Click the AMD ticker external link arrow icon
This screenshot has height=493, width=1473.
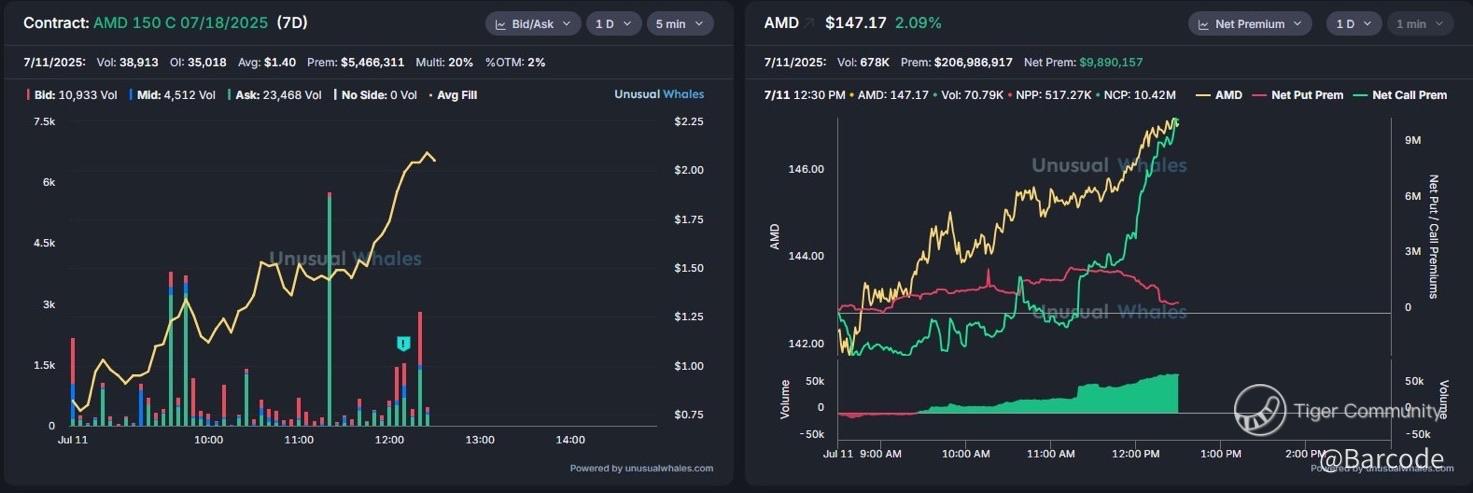coord(808,23)
